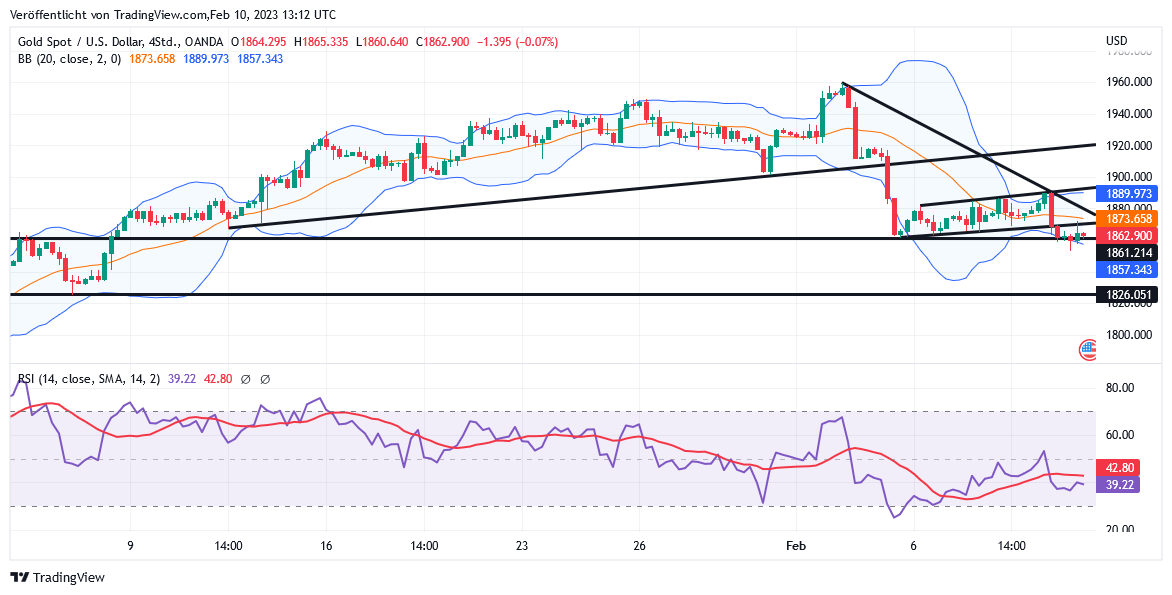This screenshot has height=595, width=1172.
Task: Click the purple 39.22 RSI value tag
Action: (x=1119, y=484)
